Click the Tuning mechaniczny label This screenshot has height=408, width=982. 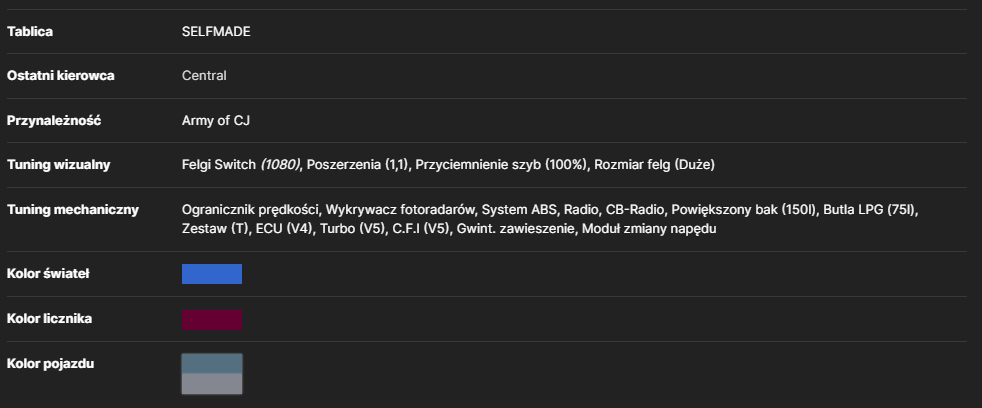[x=73, y=210]
